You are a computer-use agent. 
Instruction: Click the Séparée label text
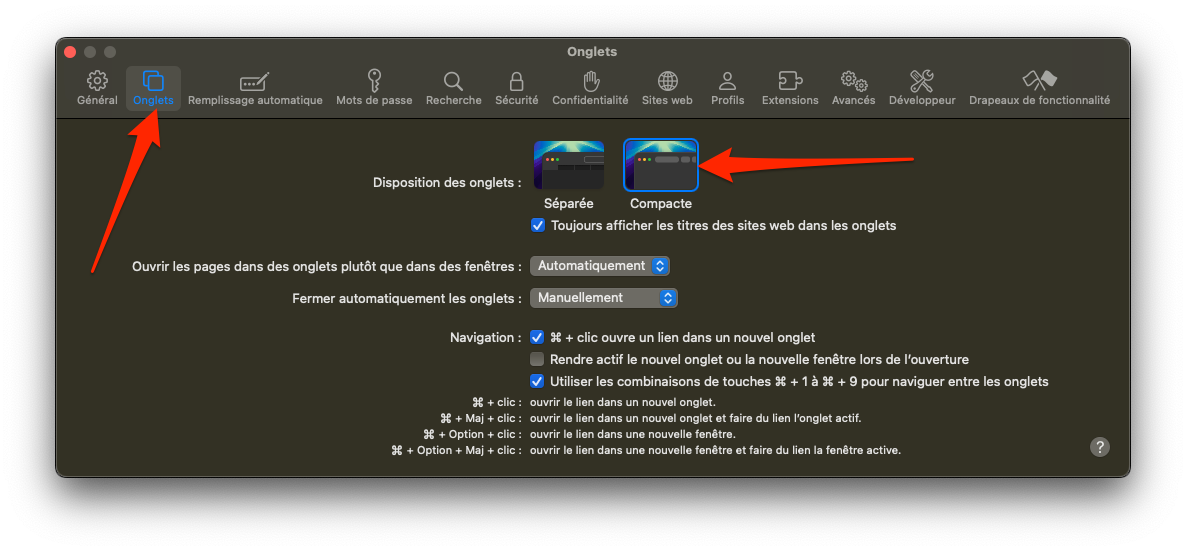click(x=569, y=204)
